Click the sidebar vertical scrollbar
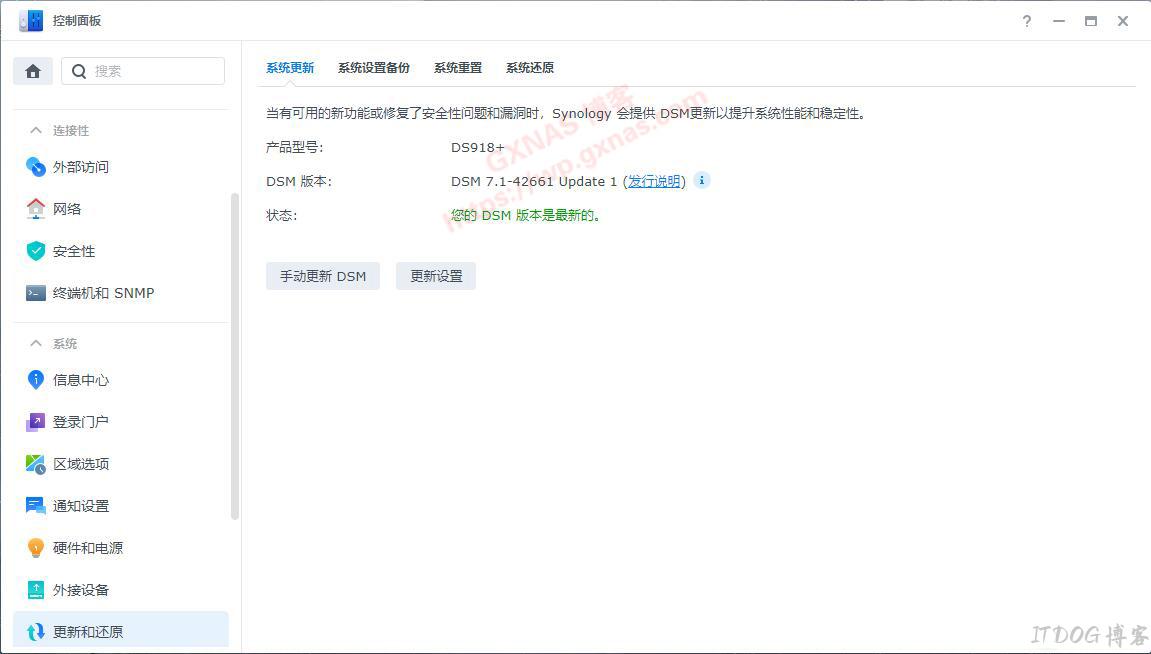This screenshot has height=654, width=1151. tap(235, 356)
